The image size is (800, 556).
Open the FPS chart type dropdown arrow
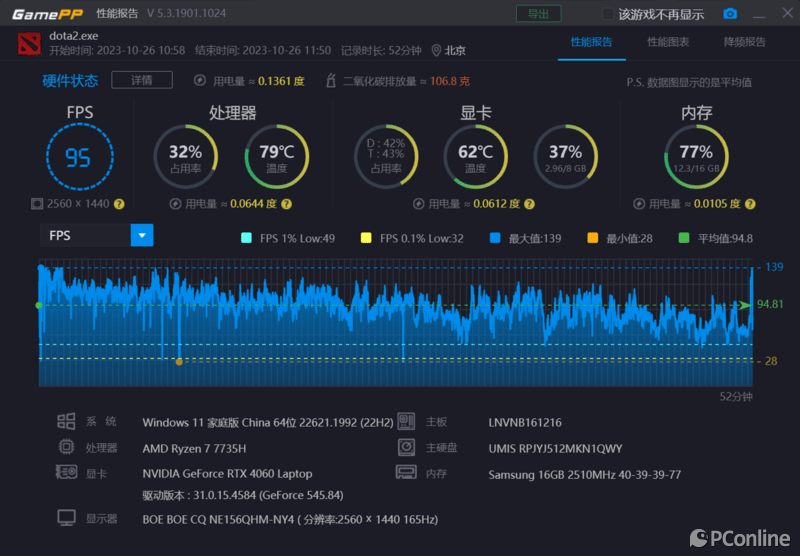pos(142,236)
